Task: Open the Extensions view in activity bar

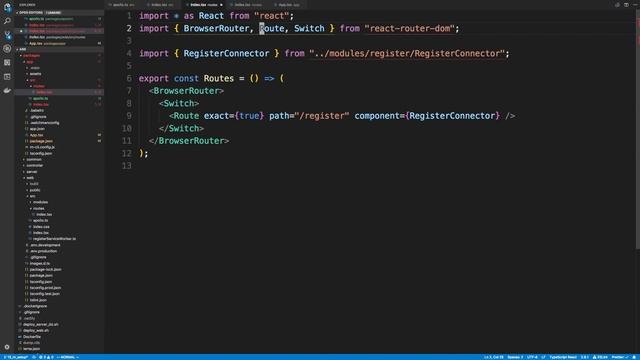Action: 7,62
